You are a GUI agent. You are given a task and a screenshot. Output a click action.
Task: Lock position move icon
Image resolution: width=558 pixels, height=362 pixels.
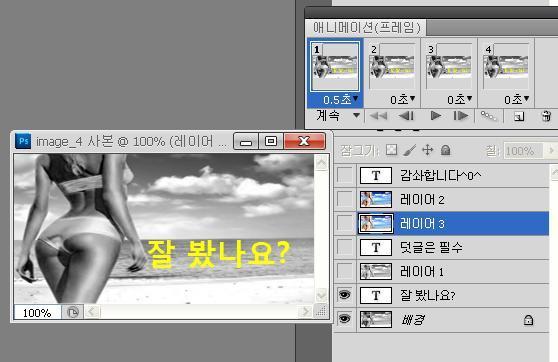[427, 150]
